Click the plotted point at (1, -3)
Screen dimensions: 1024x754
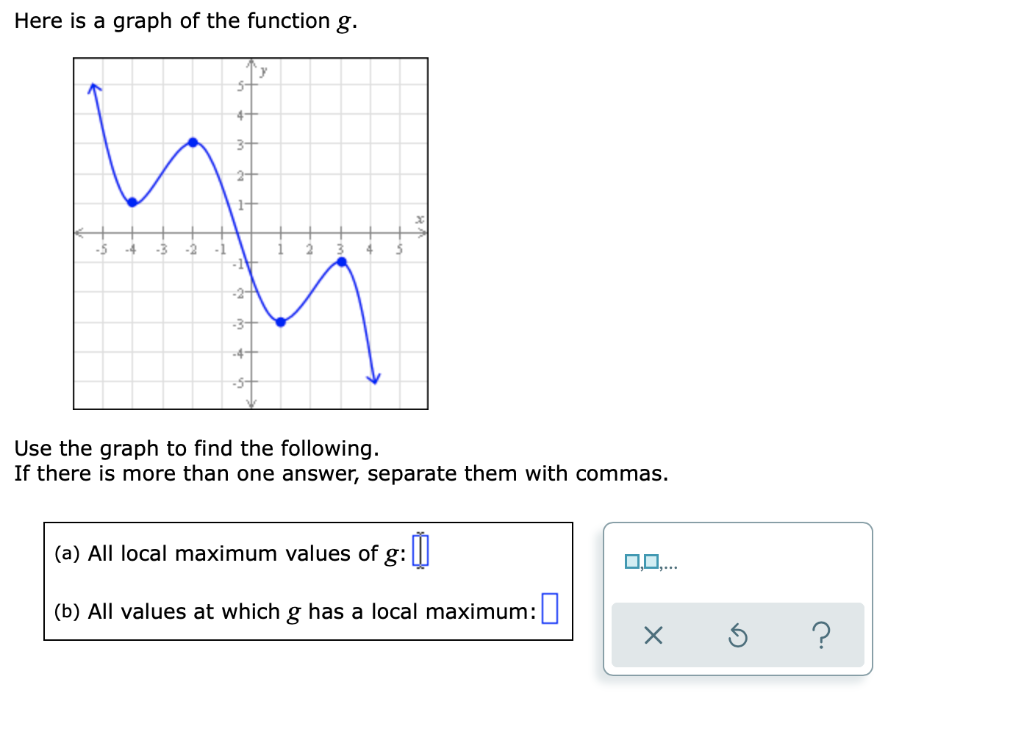[279, 322]
